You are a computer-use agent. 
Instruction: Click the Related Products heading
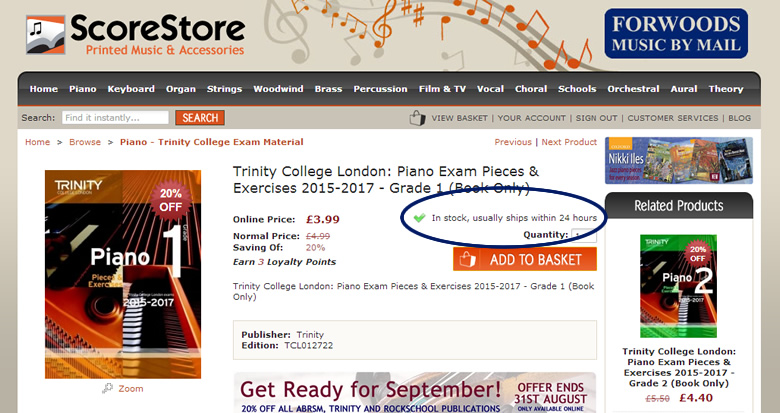(x=679, y=206)
